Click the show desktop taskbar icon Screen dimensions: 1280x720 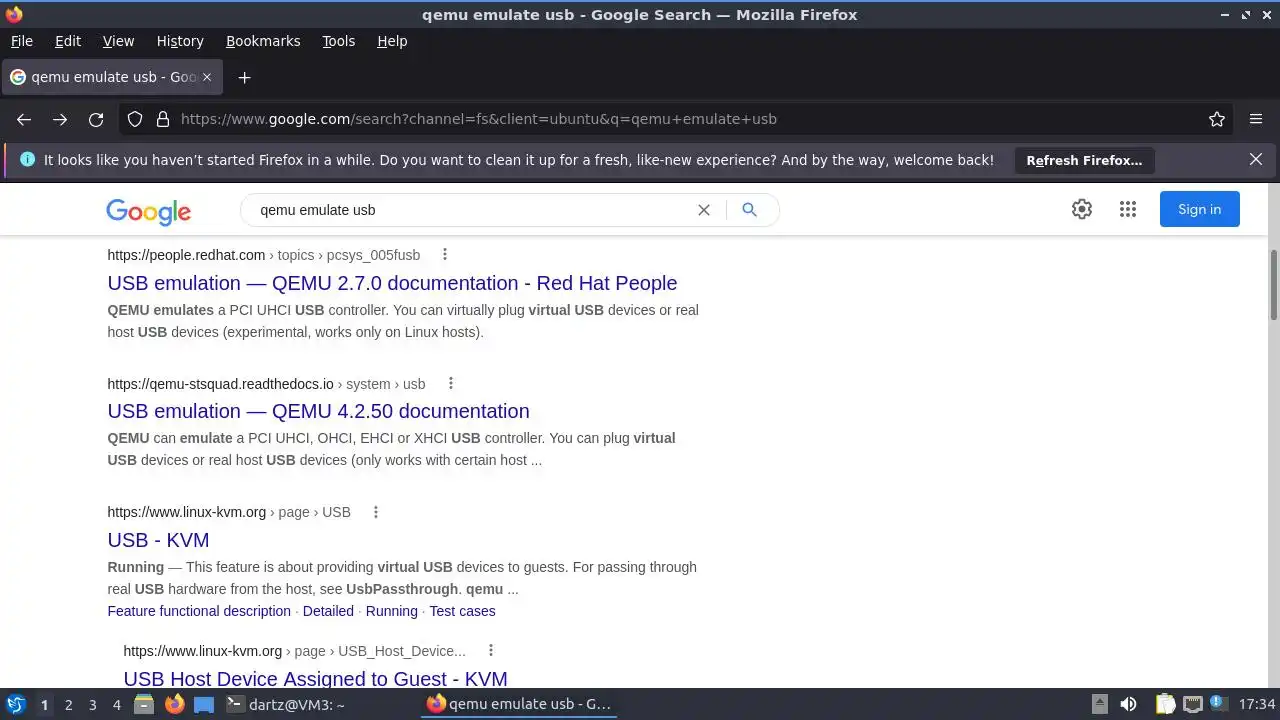click(x=204, y=704)
